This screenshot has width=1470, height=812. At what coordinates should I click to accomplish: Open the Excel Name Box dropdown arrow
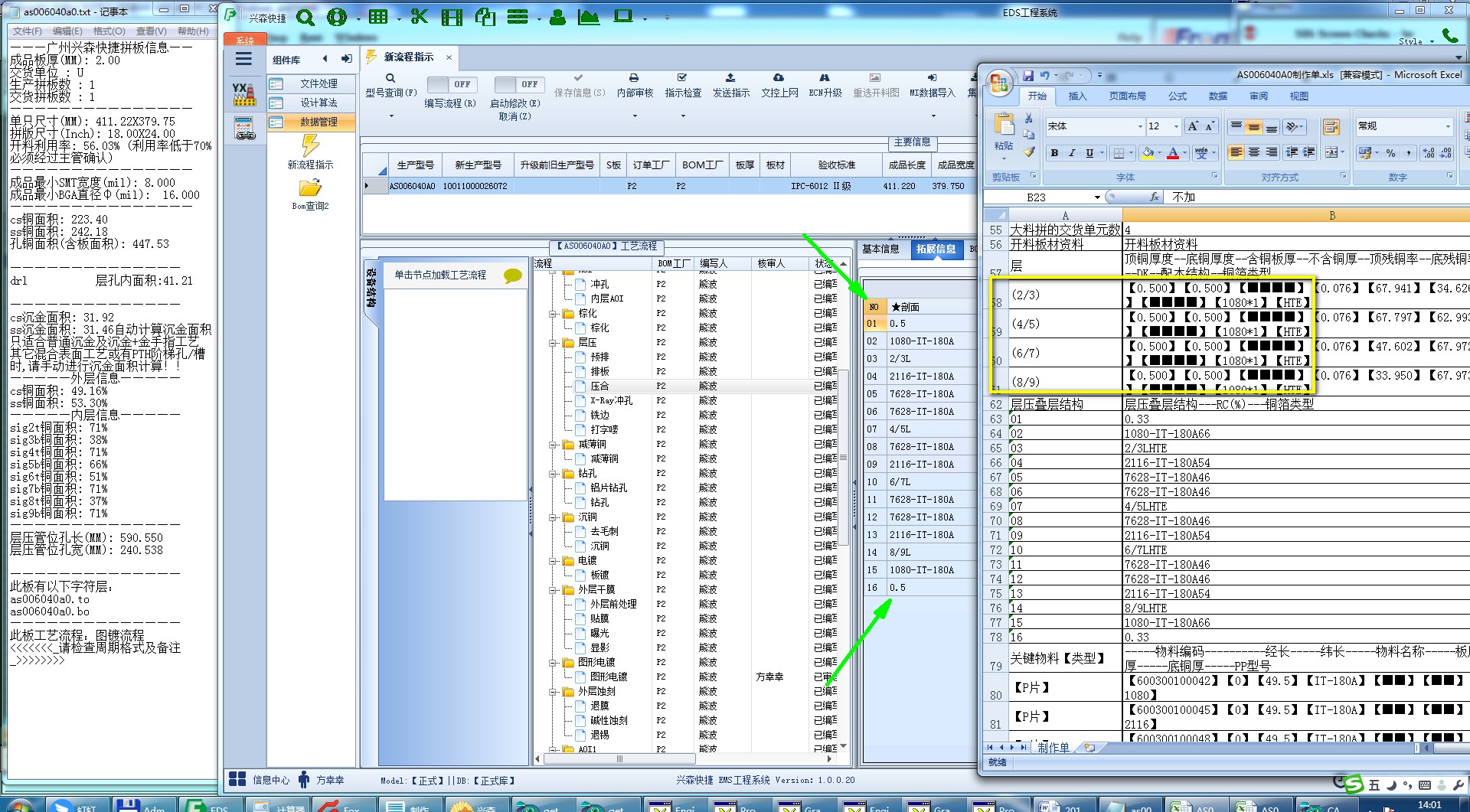coord(1097,197)
